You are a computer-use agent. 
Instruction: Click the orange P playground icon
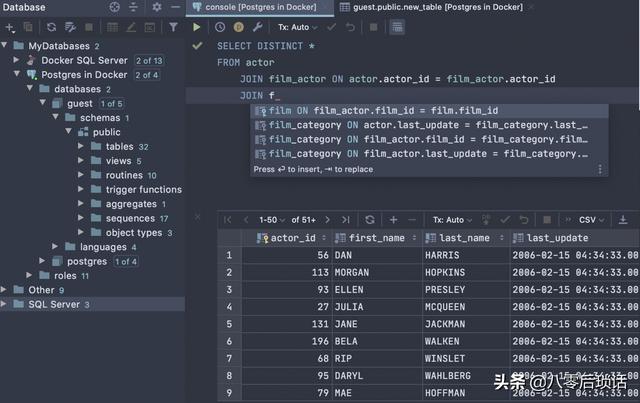(x=239, y=27)
